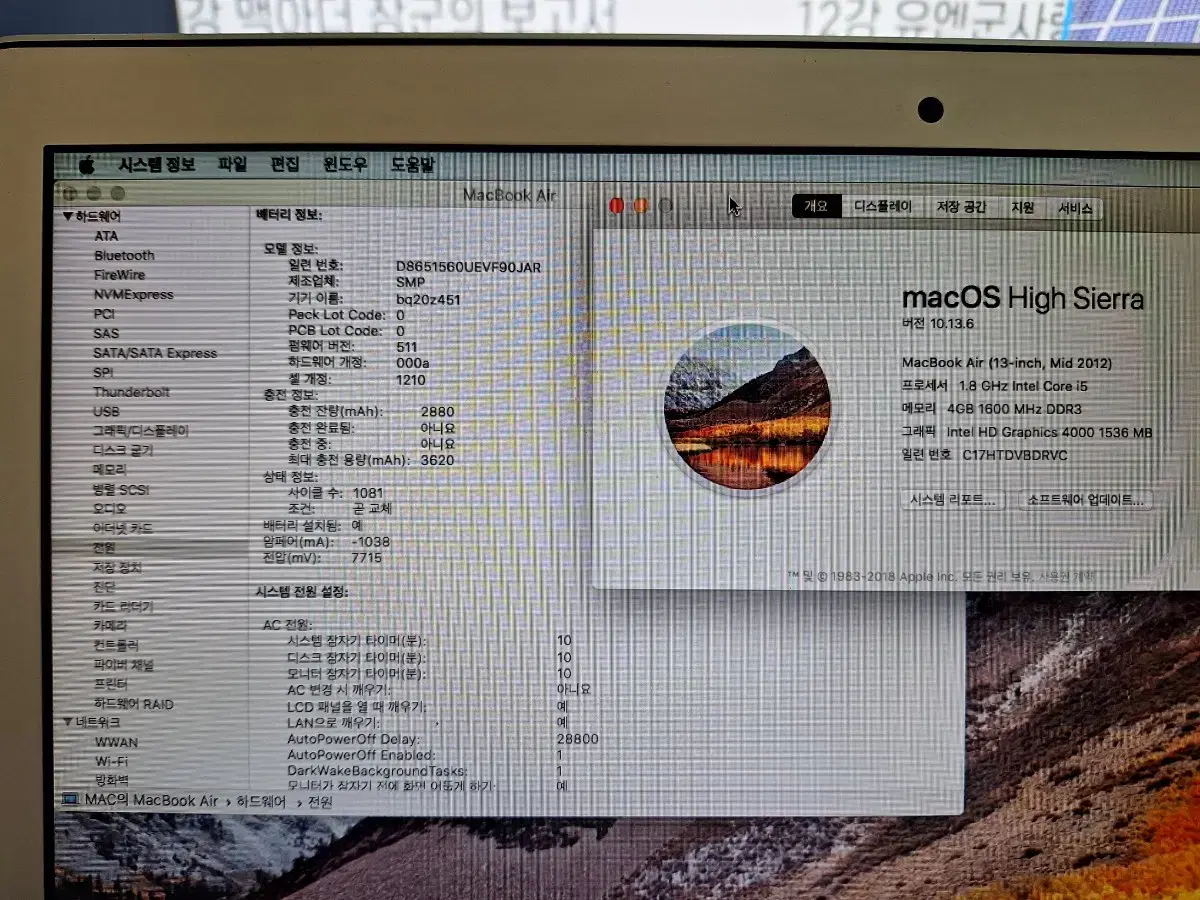Select 파이버 채널 in the sidebar

click(123, 665)
